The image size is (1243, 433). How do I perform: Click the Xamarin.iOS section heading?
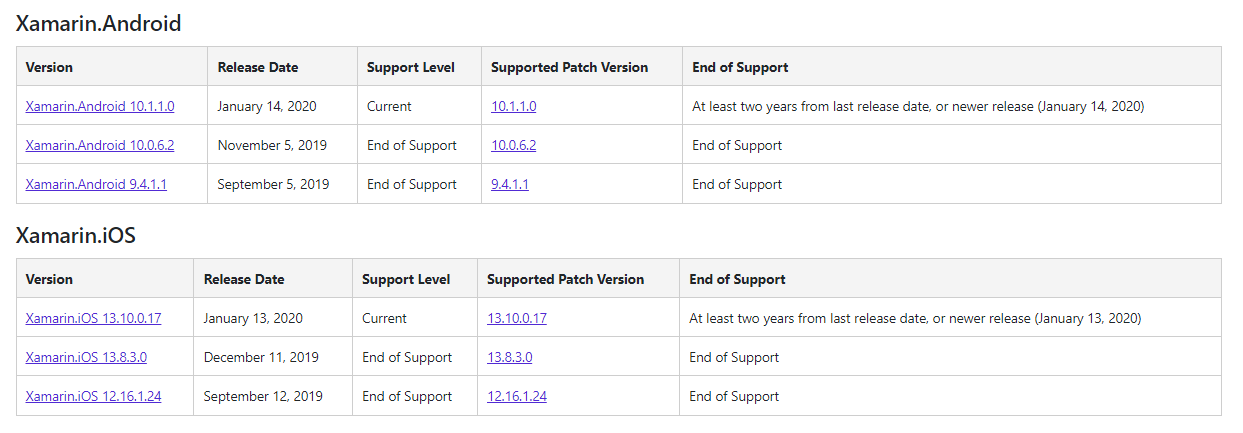tap(76, 235)
